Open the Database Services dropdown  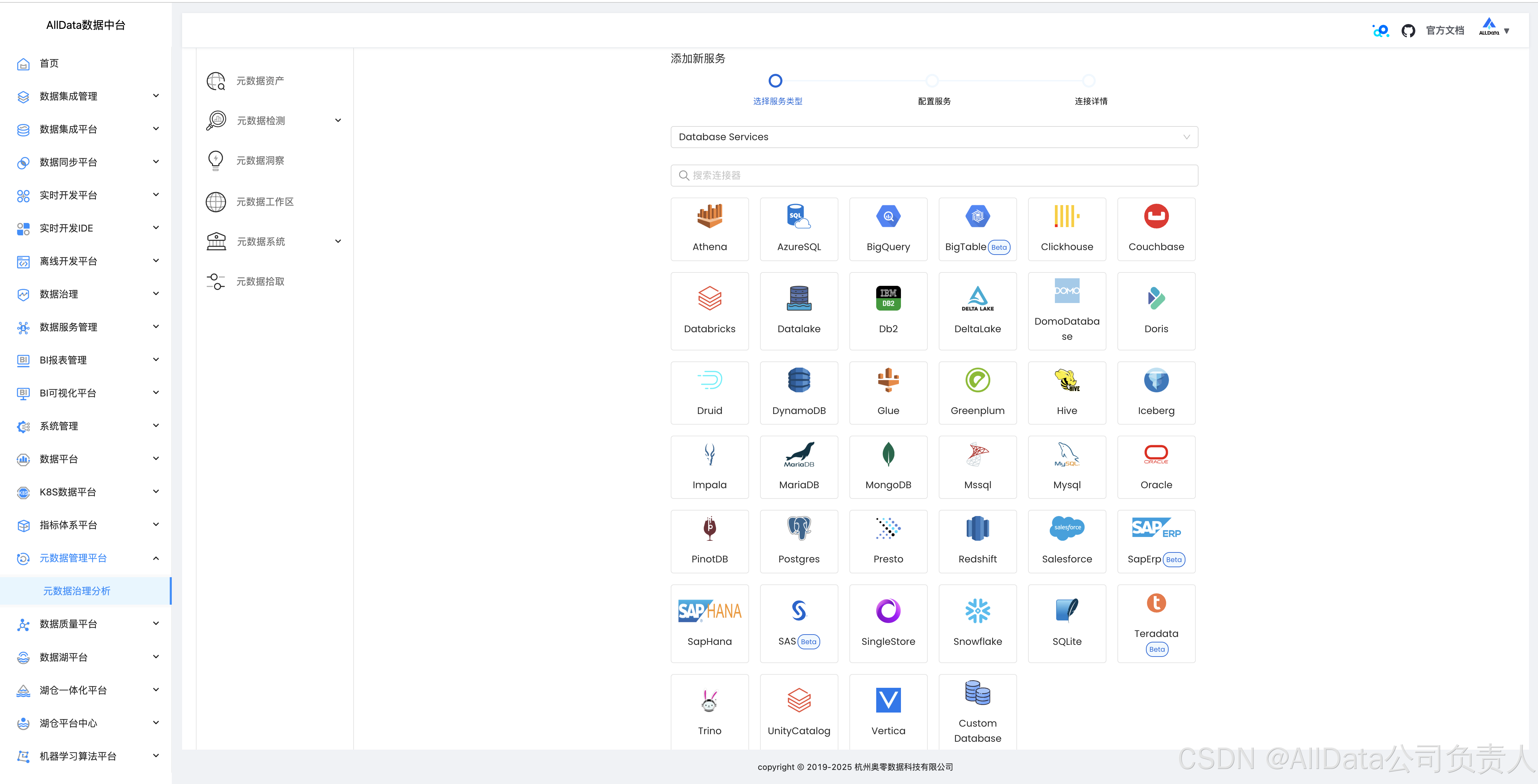[x=934, y=137]
